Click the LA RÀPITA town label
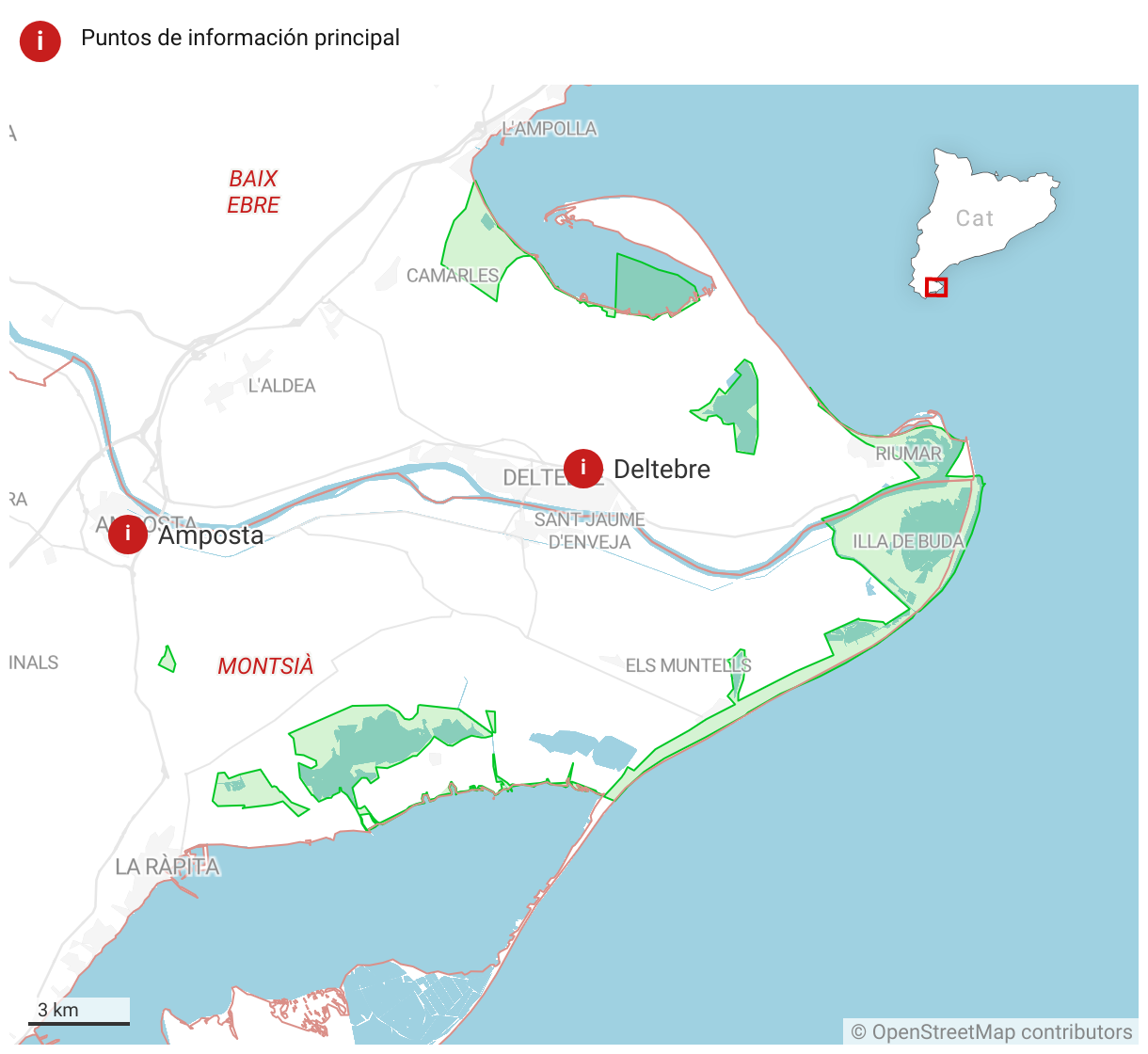The width and height of the screenshot is (1148, 1054). [x=167, y=867]
